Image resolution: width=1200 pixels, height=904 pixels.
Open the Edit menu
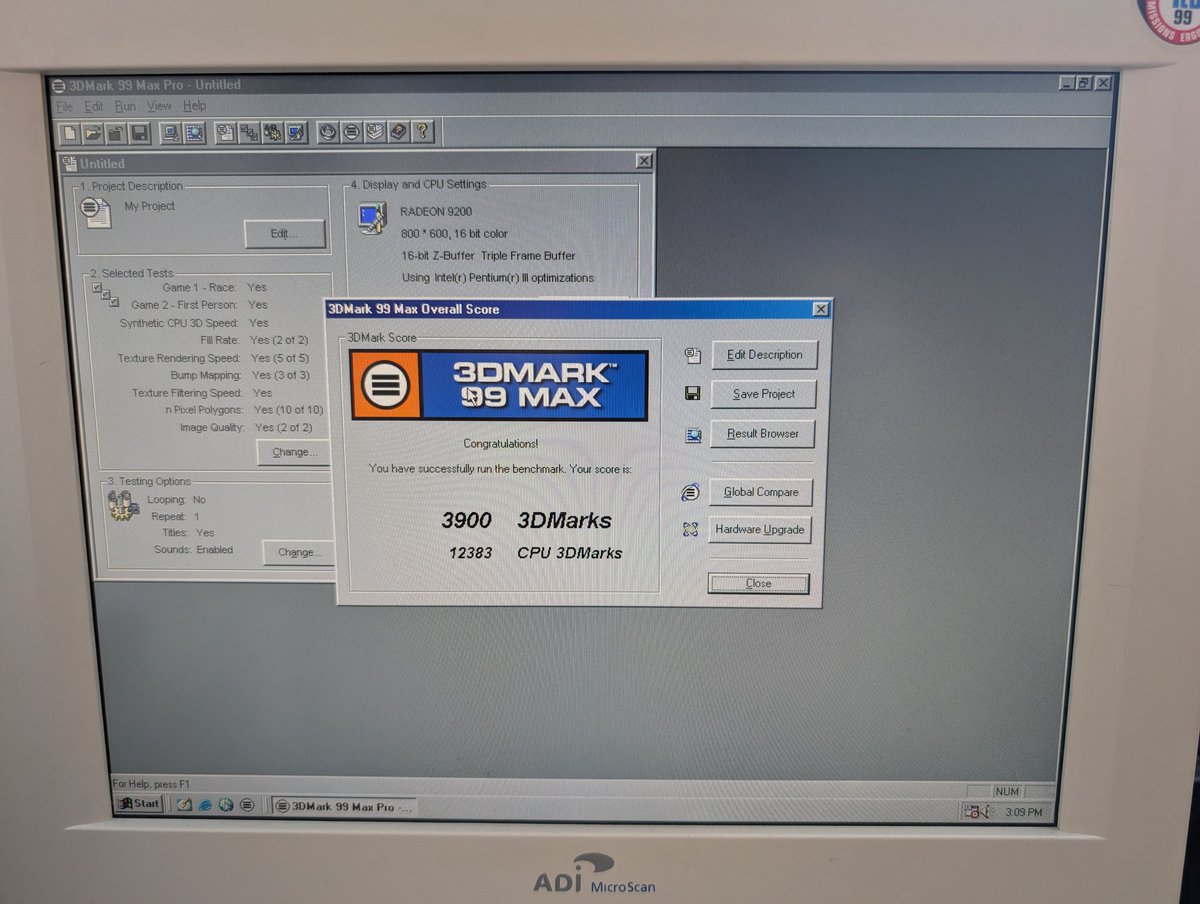[94, 106]
